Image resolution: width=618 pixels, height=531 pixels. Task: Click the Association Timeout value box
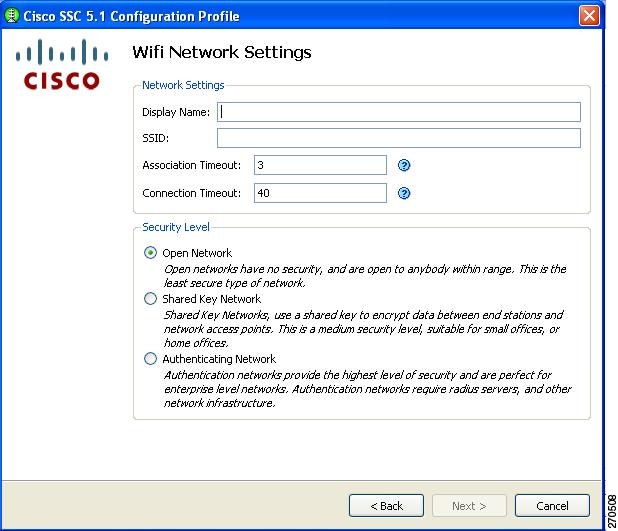point(320,165)
